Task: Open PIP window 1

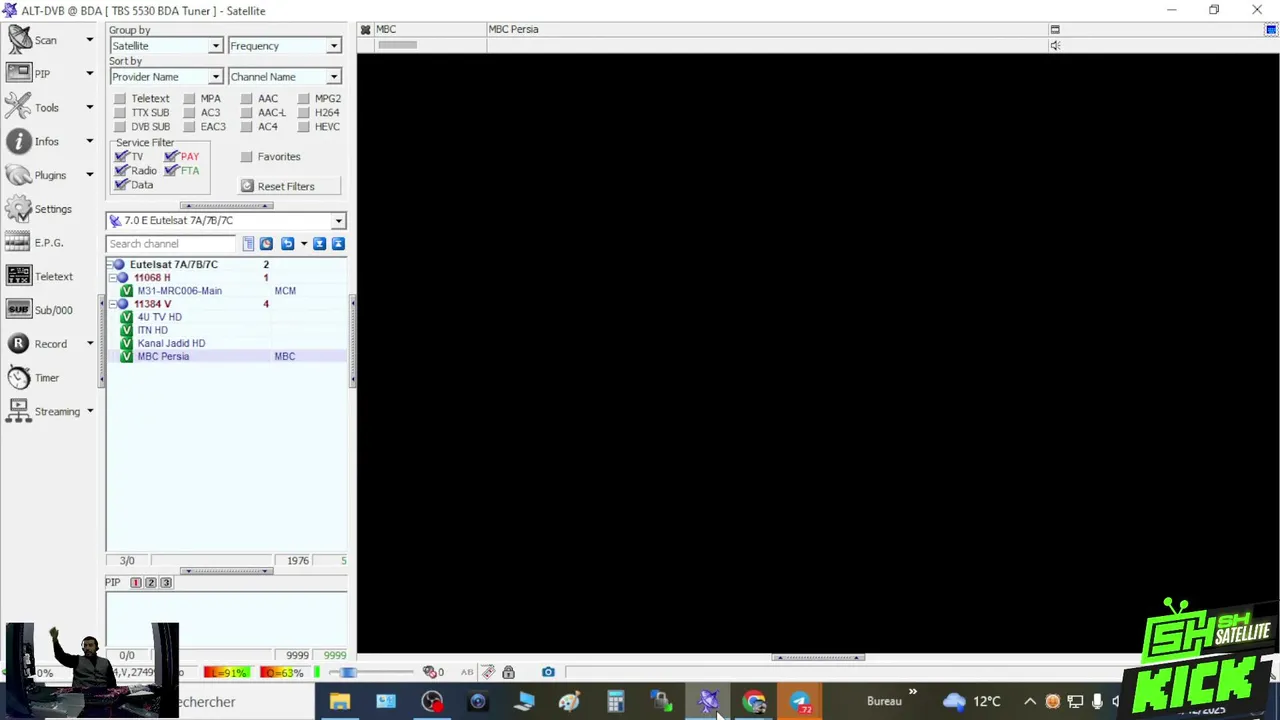Action: [136, 583]
